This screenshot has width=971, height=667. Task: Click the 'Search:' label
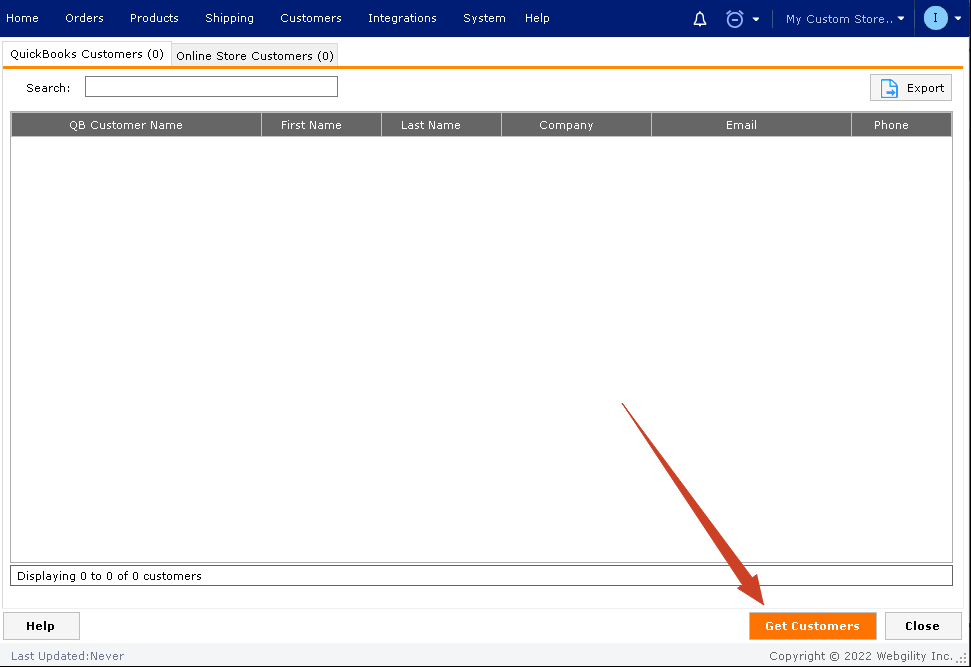48,88
